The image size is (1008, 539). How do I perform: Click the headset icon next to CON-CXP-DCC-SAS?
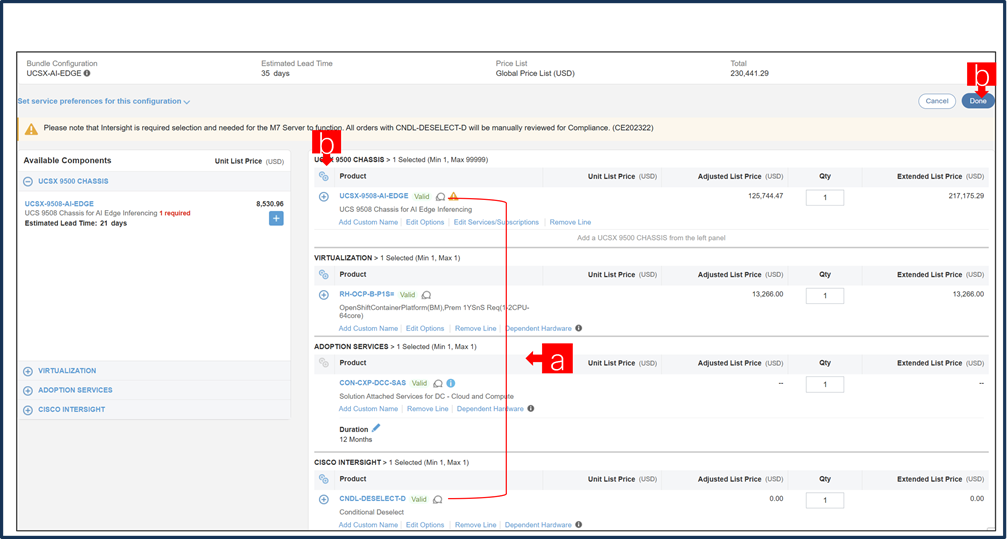(438, 383)
